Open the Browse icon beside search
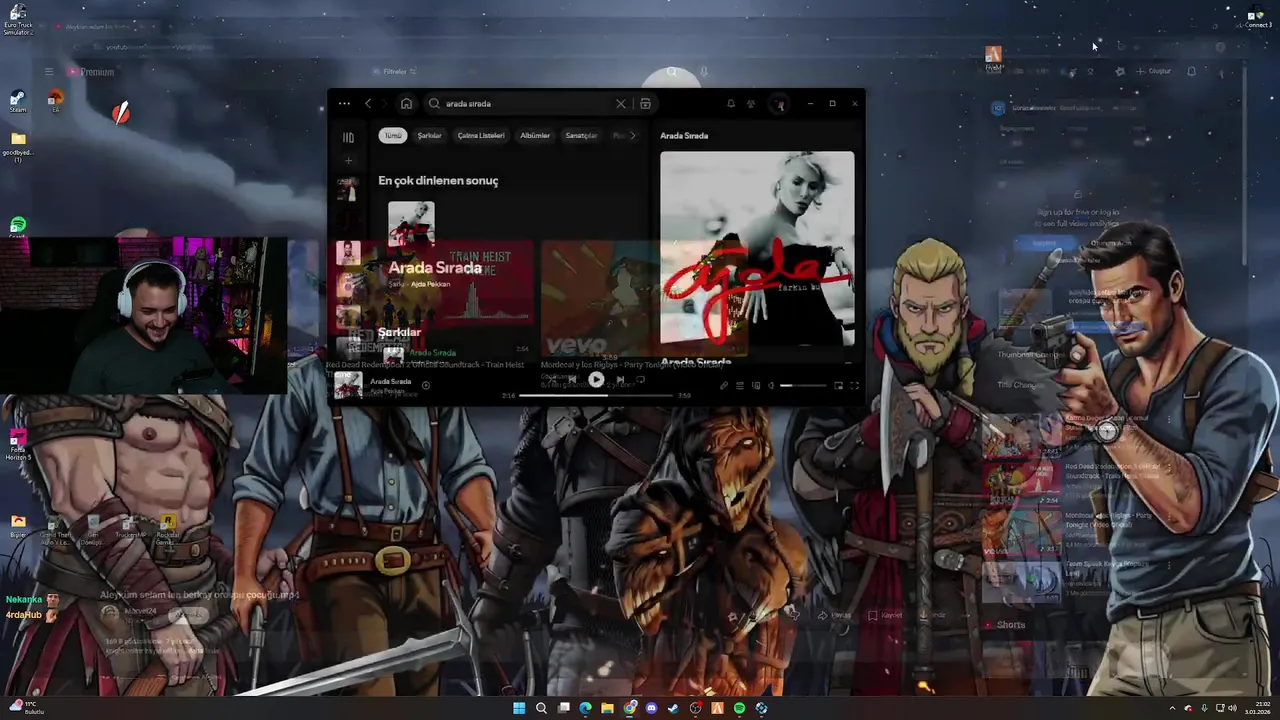1280x720 pixels. pos(645,103)
